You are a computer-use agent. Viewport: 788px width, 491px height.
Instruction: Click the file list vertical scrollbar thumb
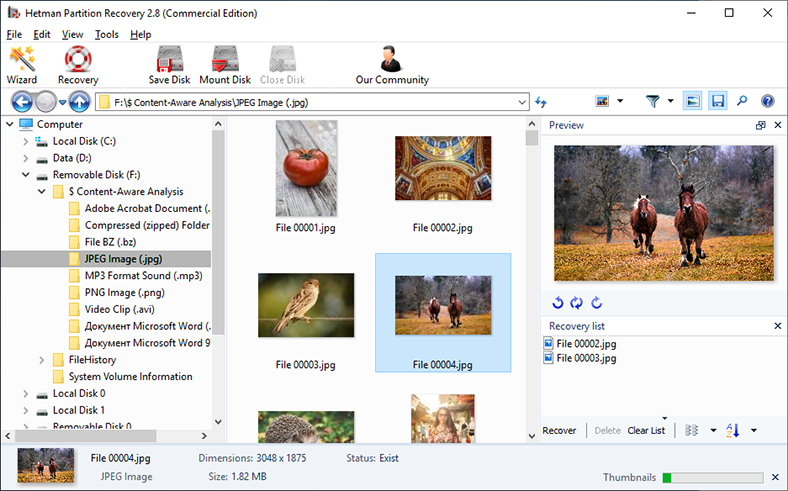tap(532, 138)
